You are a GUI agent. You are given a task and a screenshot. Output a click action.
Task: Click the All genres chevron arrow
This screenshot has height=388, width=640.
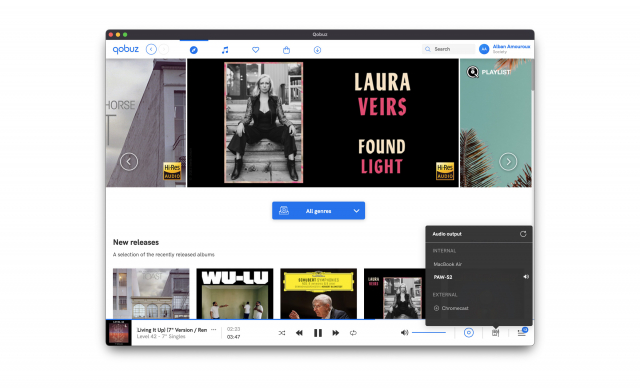356,211
